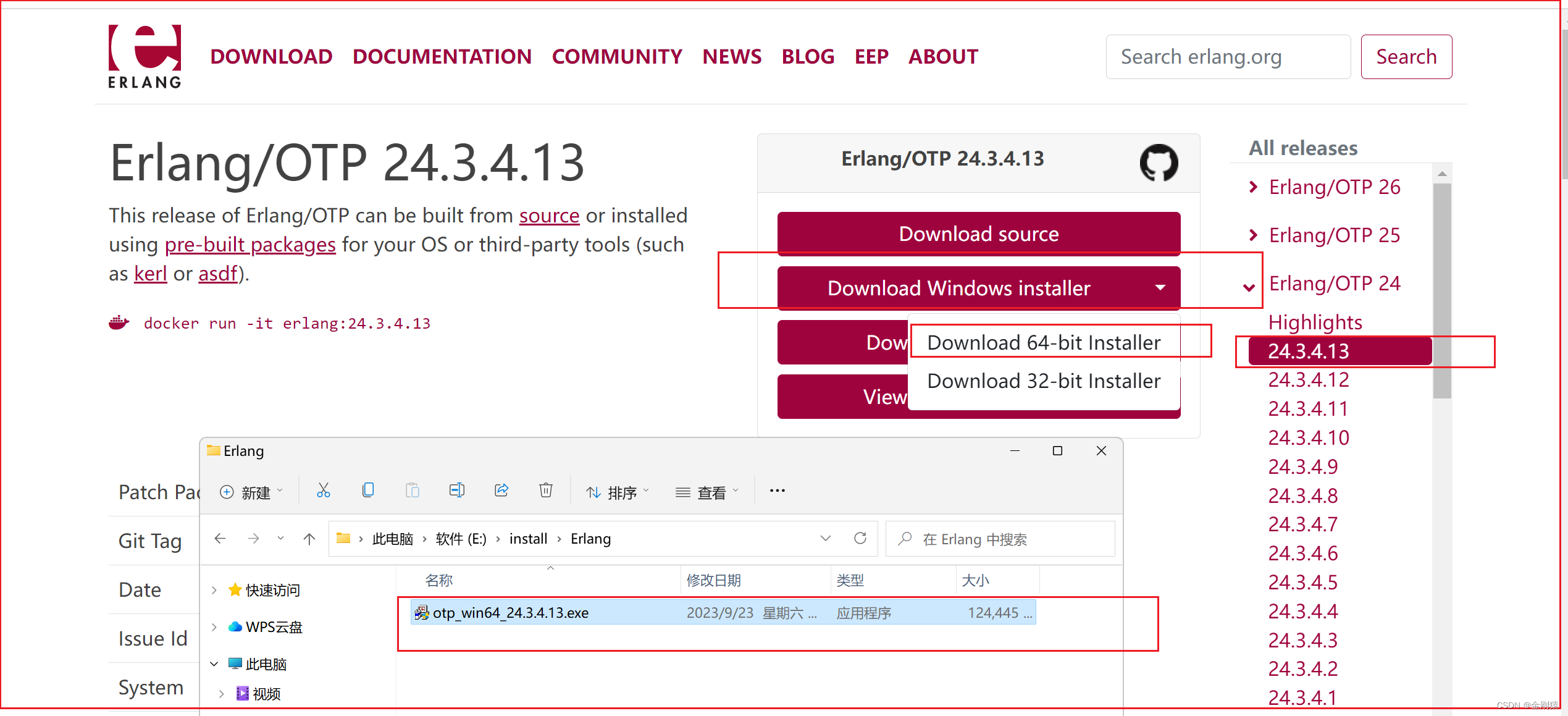Open the Highlights link under OTP 24
Viewport: 1568px width, 716px height.
coord(1315,322)
